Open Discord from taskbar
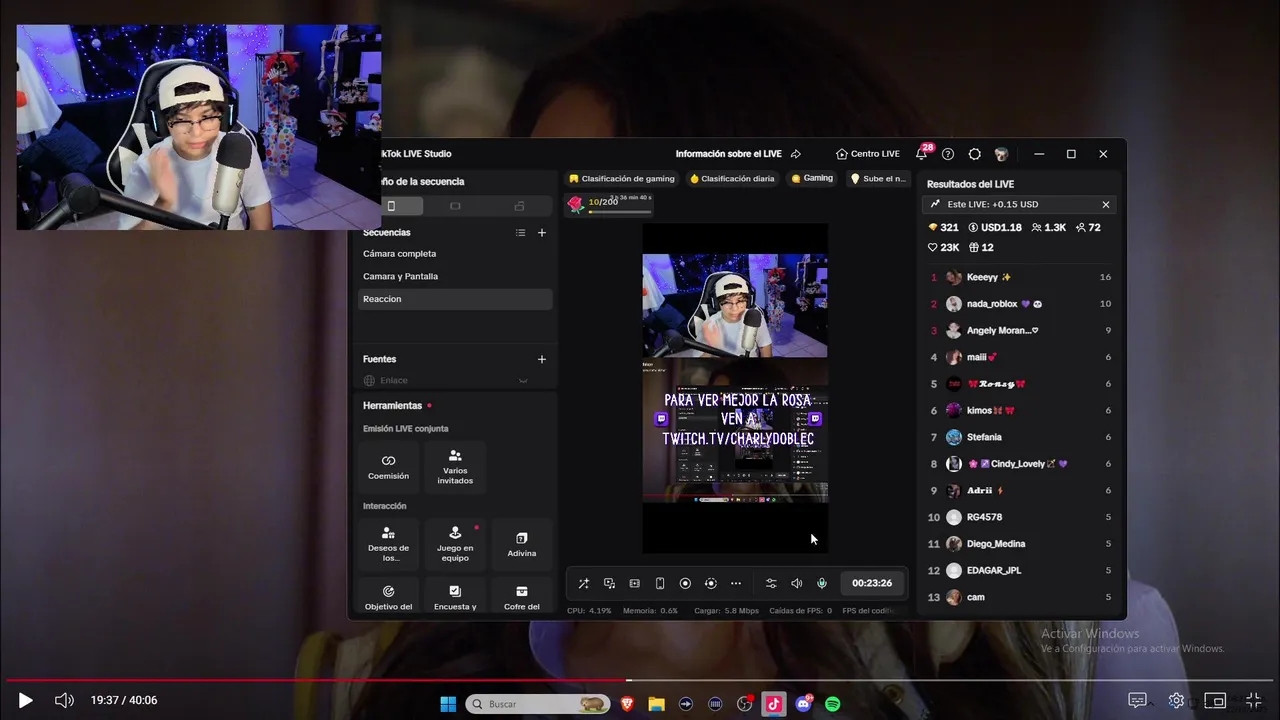Image resolution: width=1280 pixels, height=720 pixels. 804,704
